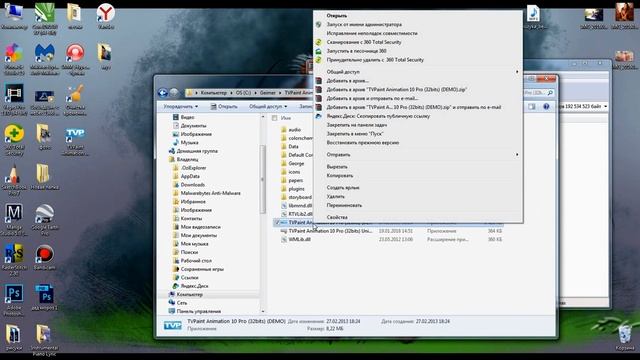This screenshot has width=640, height=360.
Task: Click the Компьютер breadcrumb in address bar
Action: (213, 93)
